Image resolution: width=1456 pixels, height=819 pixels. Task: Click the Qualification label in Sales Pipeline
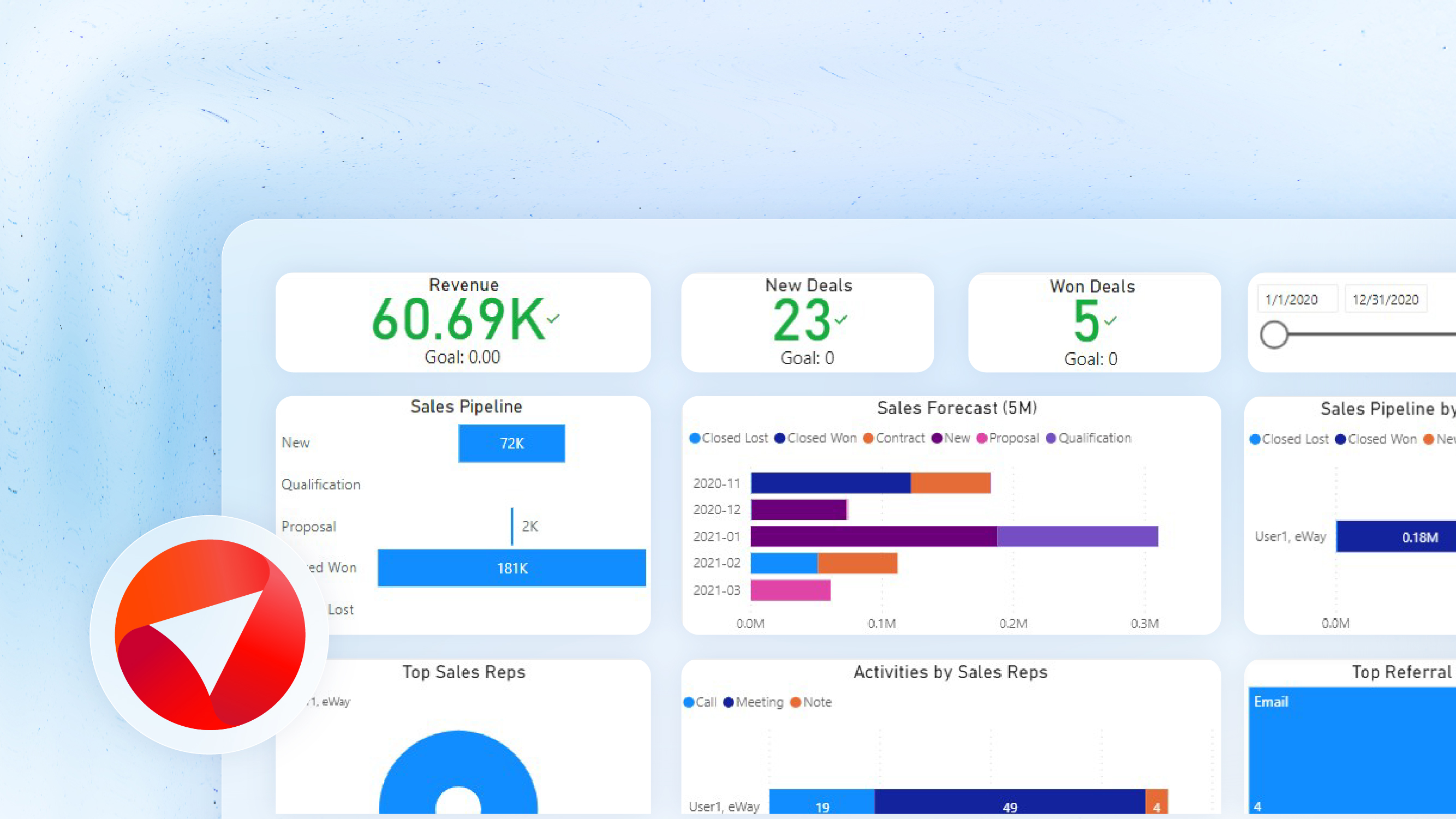click(x=321, y=485)
